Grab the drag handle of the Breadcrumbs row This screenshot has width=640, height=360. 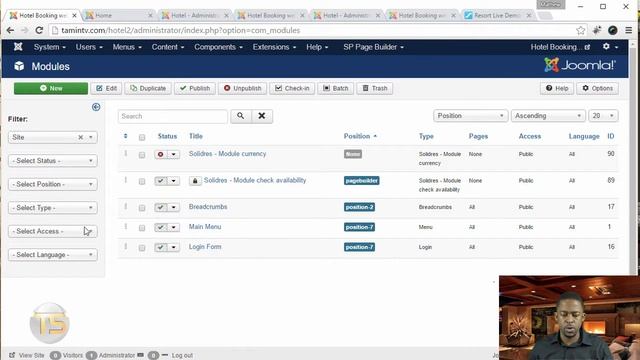click(126, 207)
